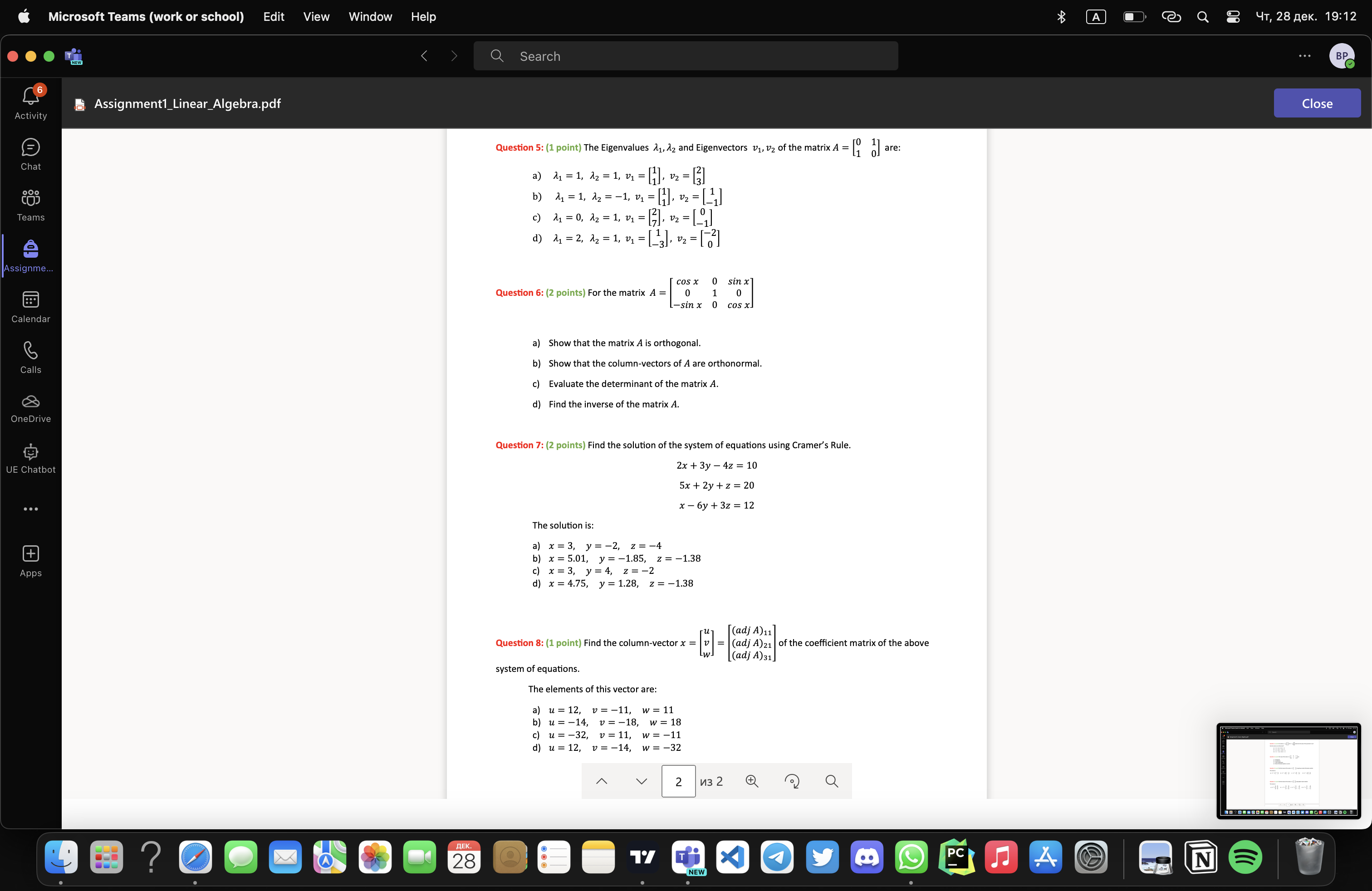The image size is (1372, 891).
Task: Edit the PDF page number field
Action: pyautogui.click(x=678, y=781)
